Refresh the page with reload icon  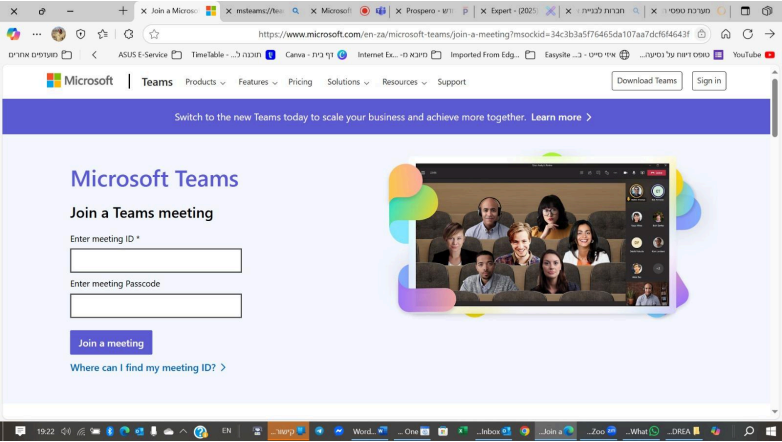[747, 34]
